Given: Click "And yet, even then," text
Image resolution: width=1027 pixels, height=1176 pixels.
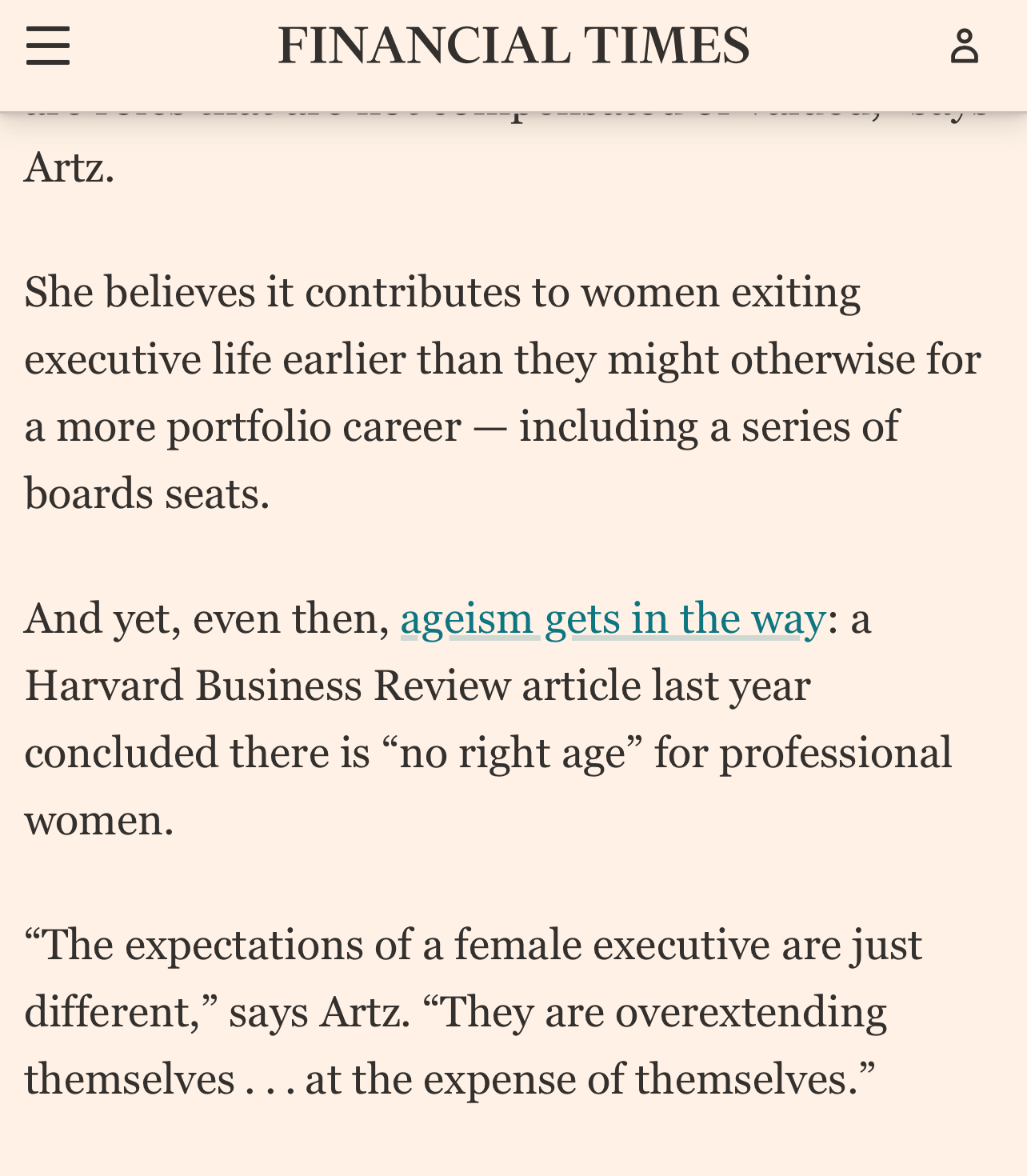Looking at the screenshot, I should point(206,619).
